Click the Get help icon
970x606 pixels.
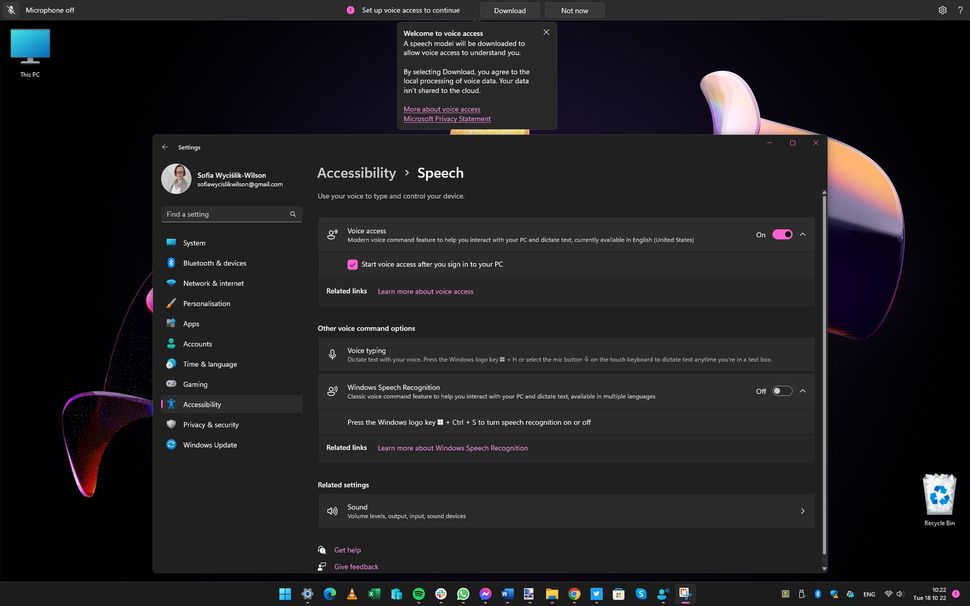[321, 550]
